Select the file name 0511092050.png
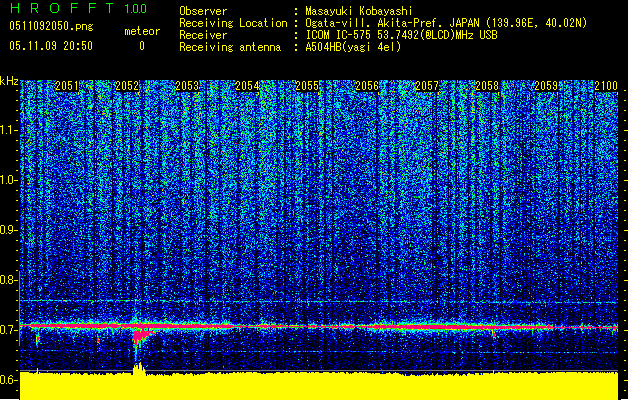 coord(51,26)
